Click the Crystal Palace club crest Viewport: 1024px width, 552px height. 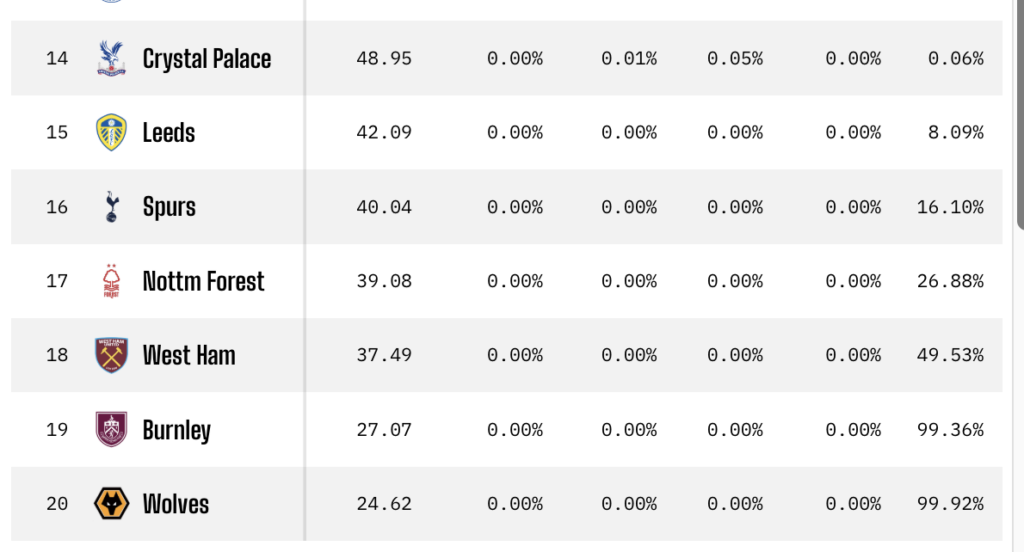pyautogui.click(x=111, y=58)
